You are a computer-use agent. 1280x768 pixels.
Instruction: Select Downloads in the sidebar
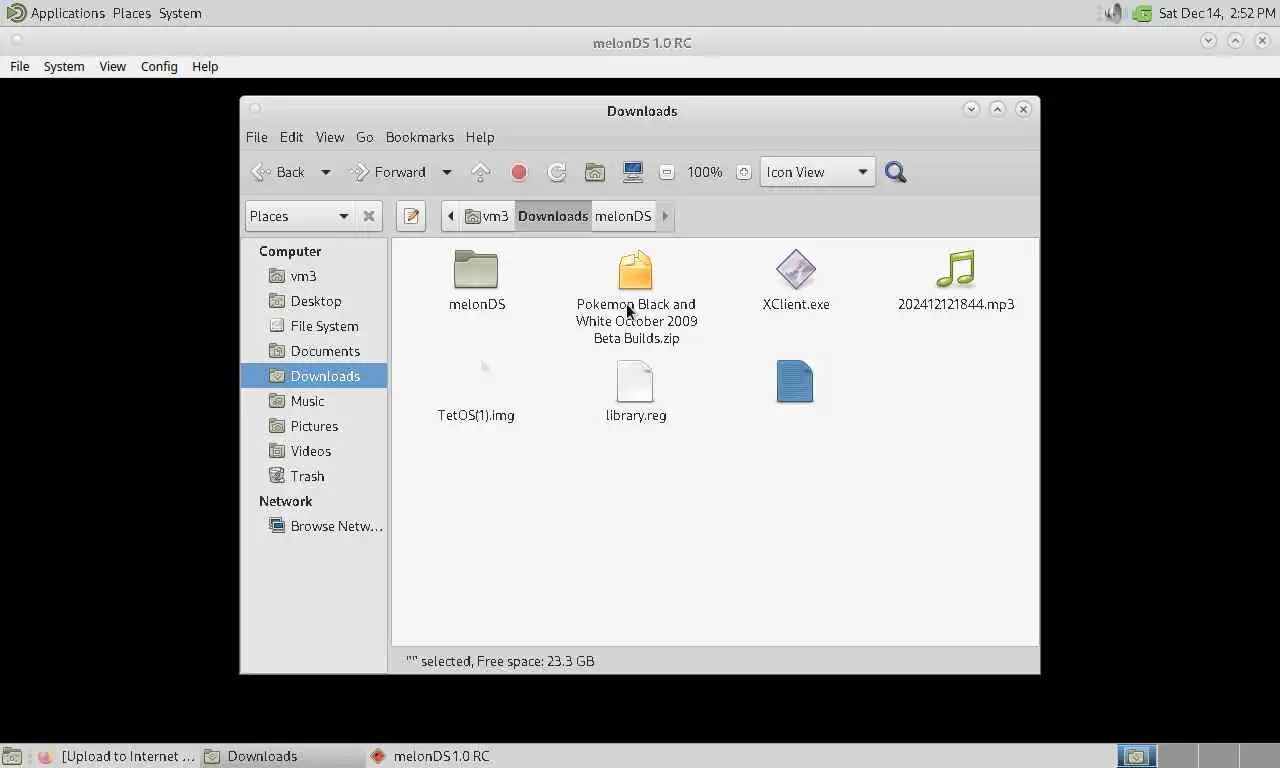314,376
